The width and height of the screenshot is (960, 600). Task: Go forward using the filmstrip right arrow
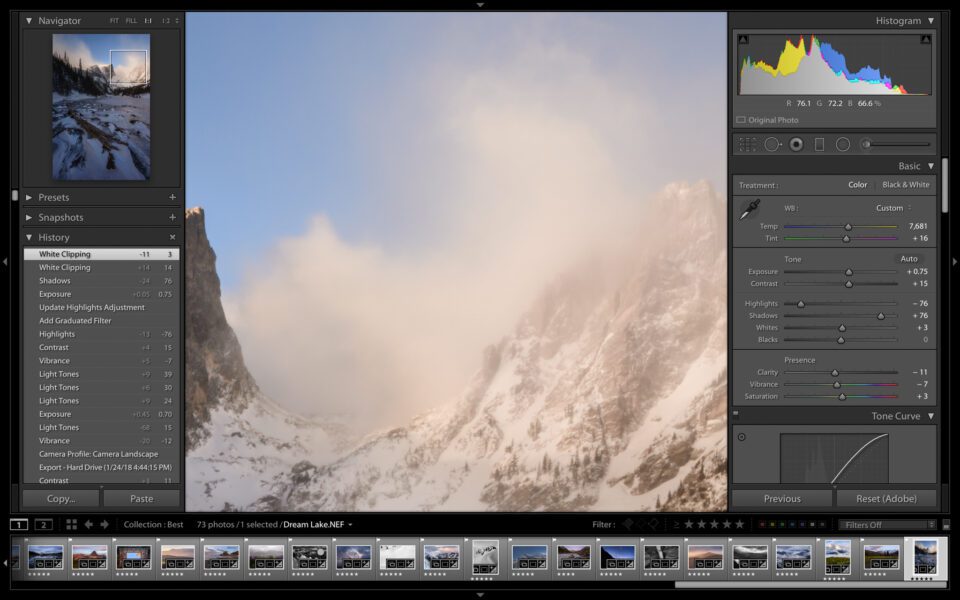tap(104, 525)
